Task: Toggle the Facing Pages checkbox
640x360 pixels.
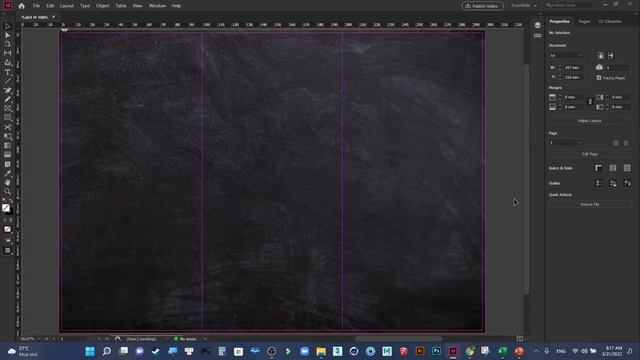Action: click(x=599, y=78)
